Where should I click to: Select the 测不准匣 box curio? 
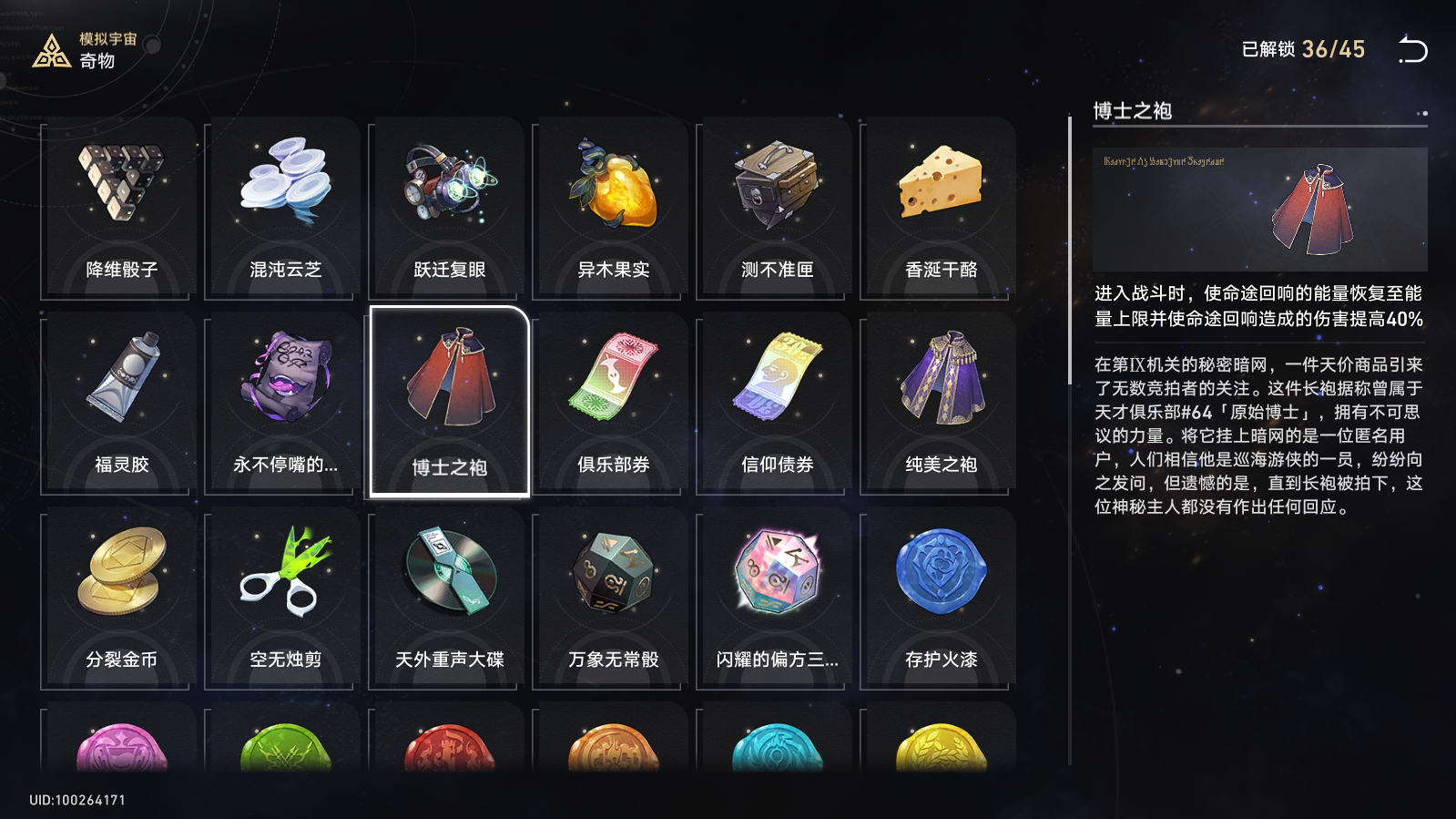pyautogui.click(x=775, y=208)
